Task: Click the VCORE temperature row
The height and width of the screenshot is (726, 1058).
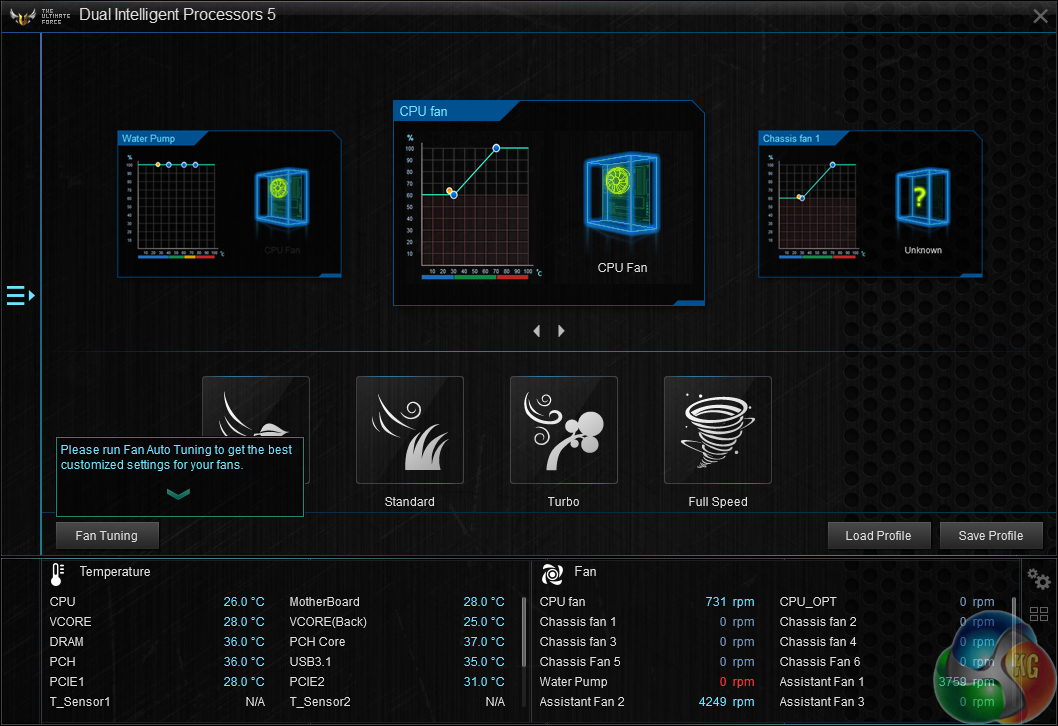Action: point(157,622)
